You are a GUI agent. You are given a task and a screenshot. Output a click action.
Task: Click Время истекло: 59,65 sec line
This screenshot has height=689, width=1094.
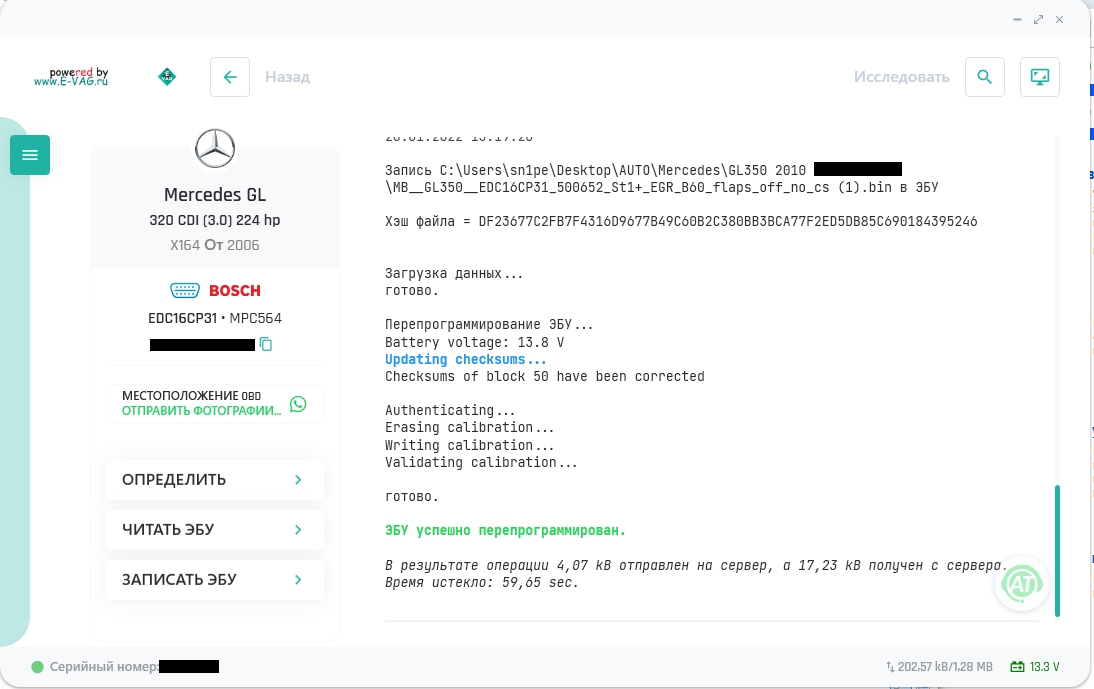pos(481,582)
